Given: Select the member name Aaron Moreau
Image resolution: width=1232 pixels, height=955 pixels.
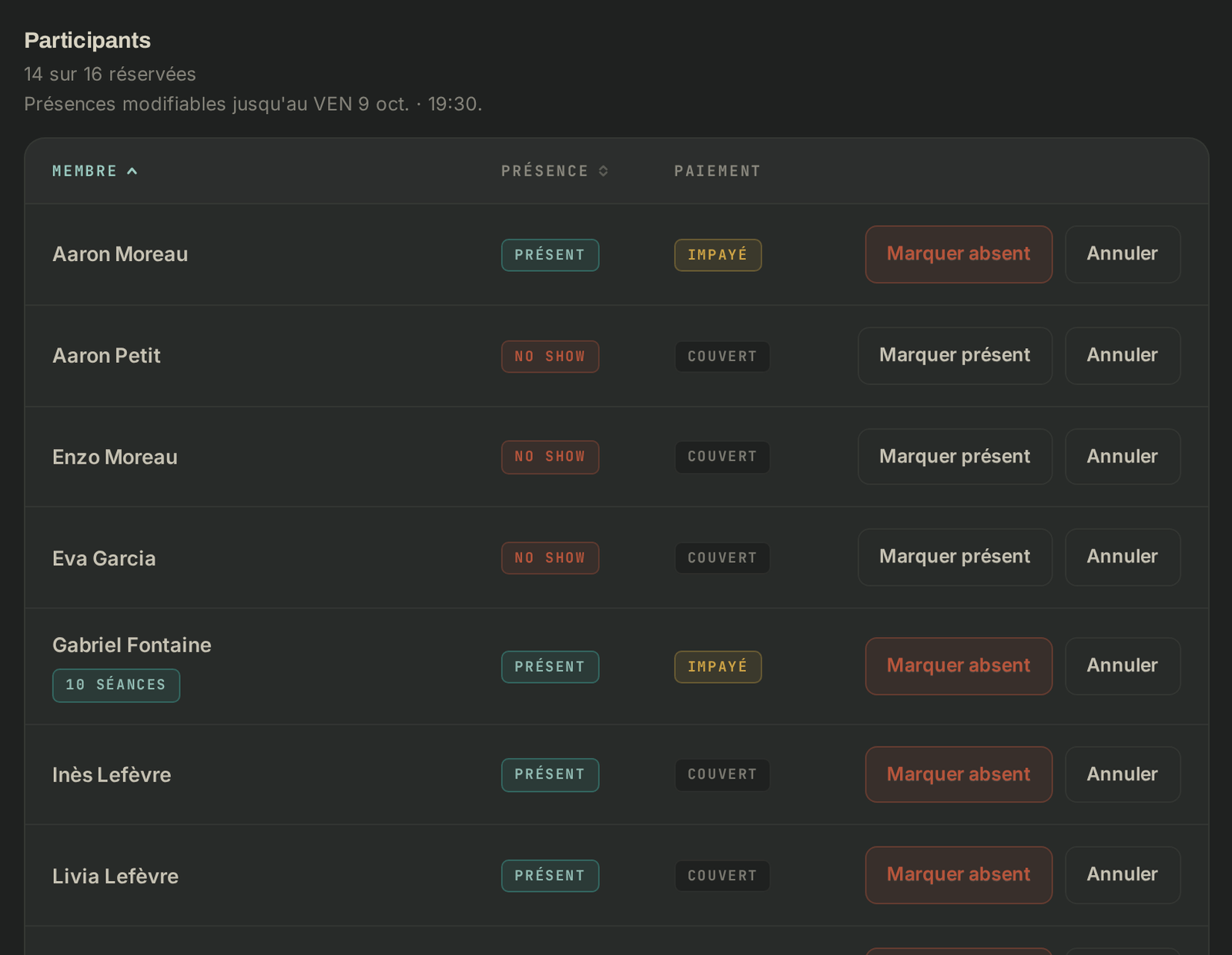Looking at the screenshot, I should click(x=120, y=254).
